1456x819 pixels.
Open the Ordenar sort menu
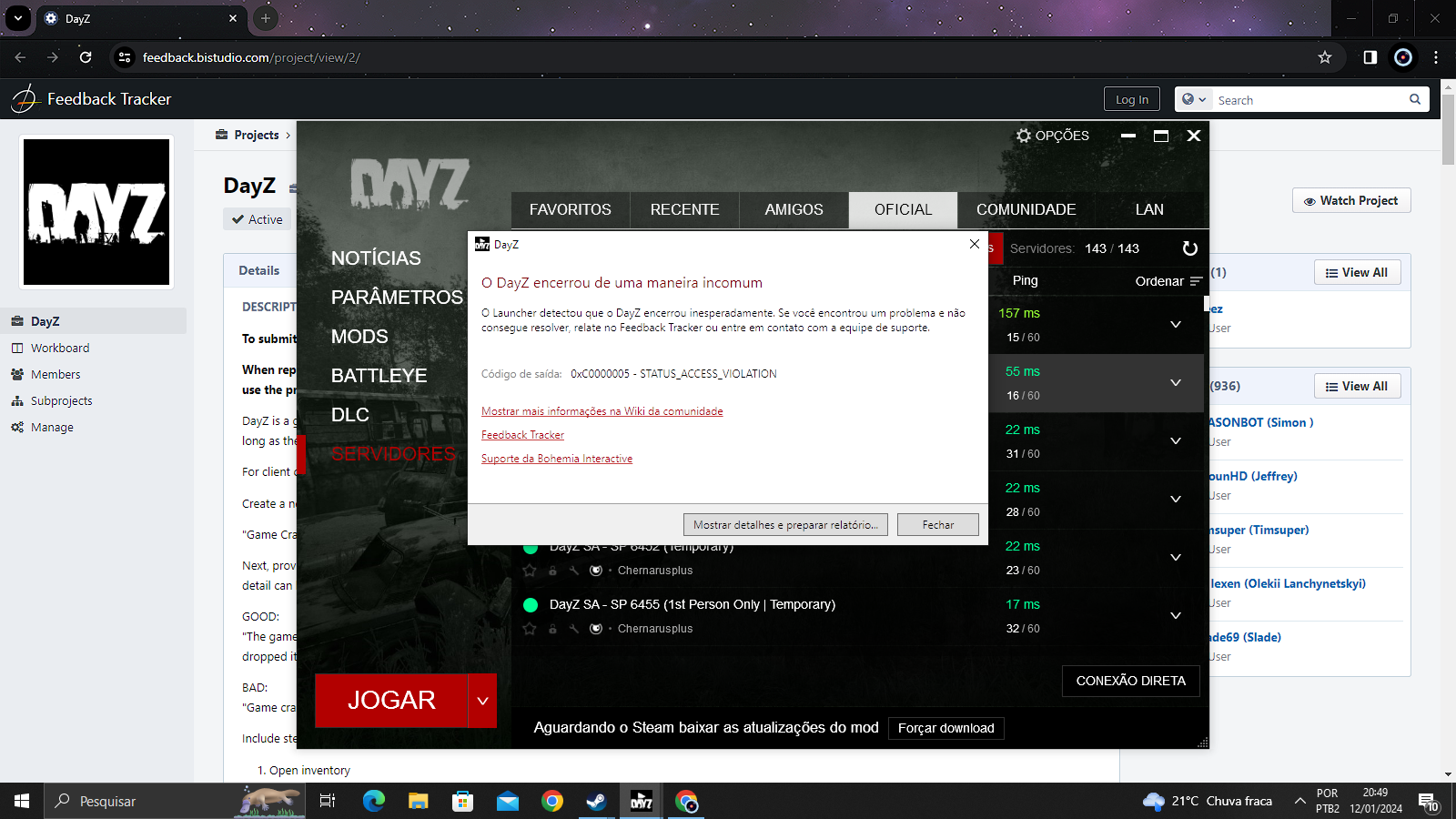coord(1168,281)
